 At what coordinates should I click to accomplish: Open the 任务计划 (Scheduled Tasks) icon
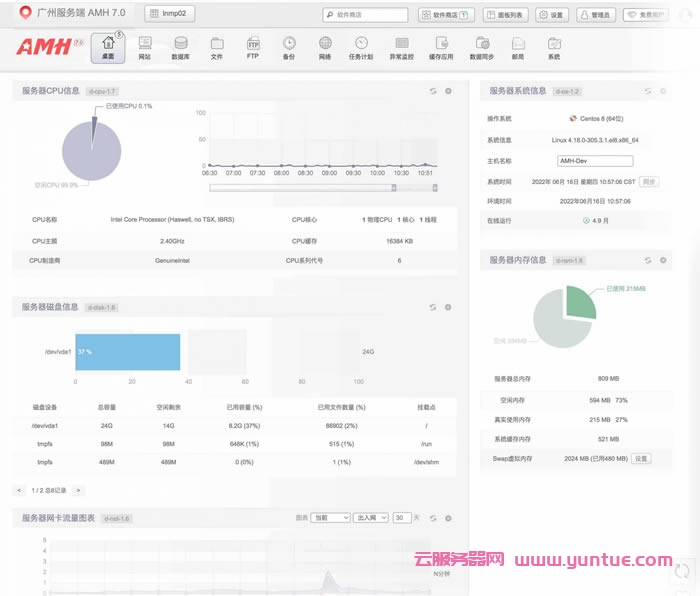click(360, 47)
